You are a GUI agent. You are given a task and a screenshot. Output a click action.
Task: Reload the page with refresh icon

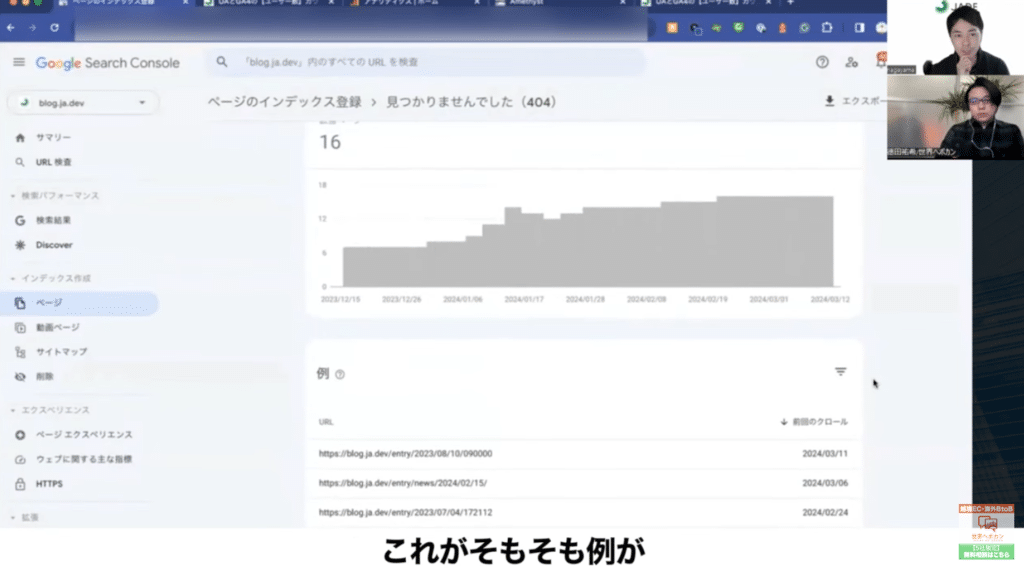[x=54, y=27]
